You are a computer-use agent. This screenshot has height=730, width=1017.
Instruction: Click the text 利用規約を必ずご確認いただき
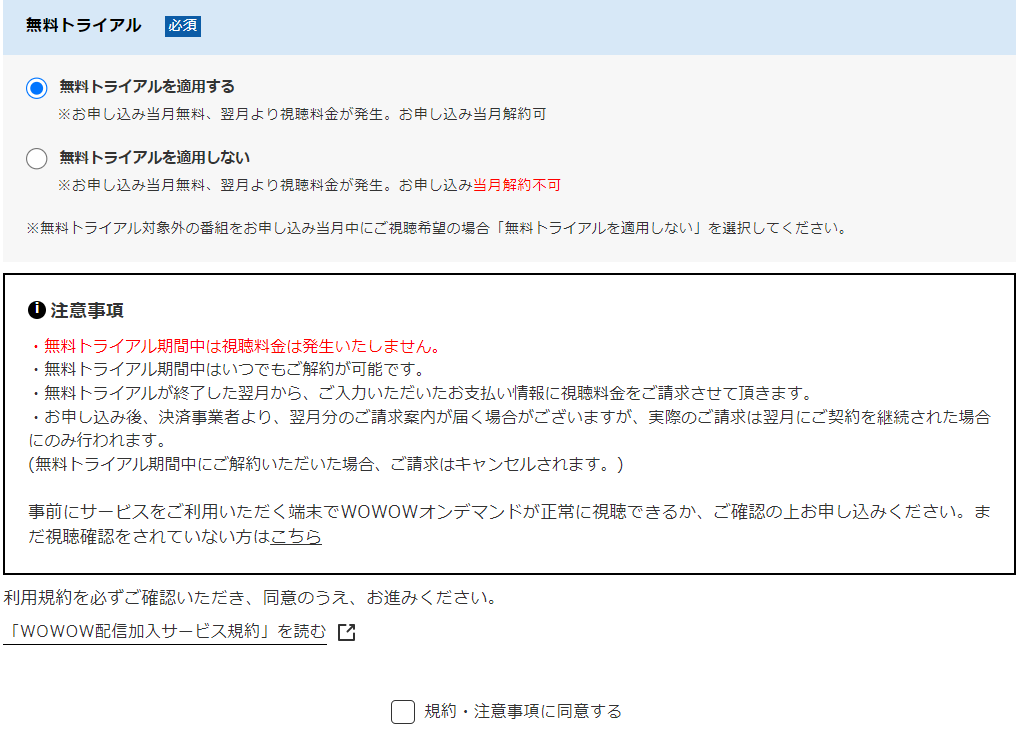pos(250,598)
